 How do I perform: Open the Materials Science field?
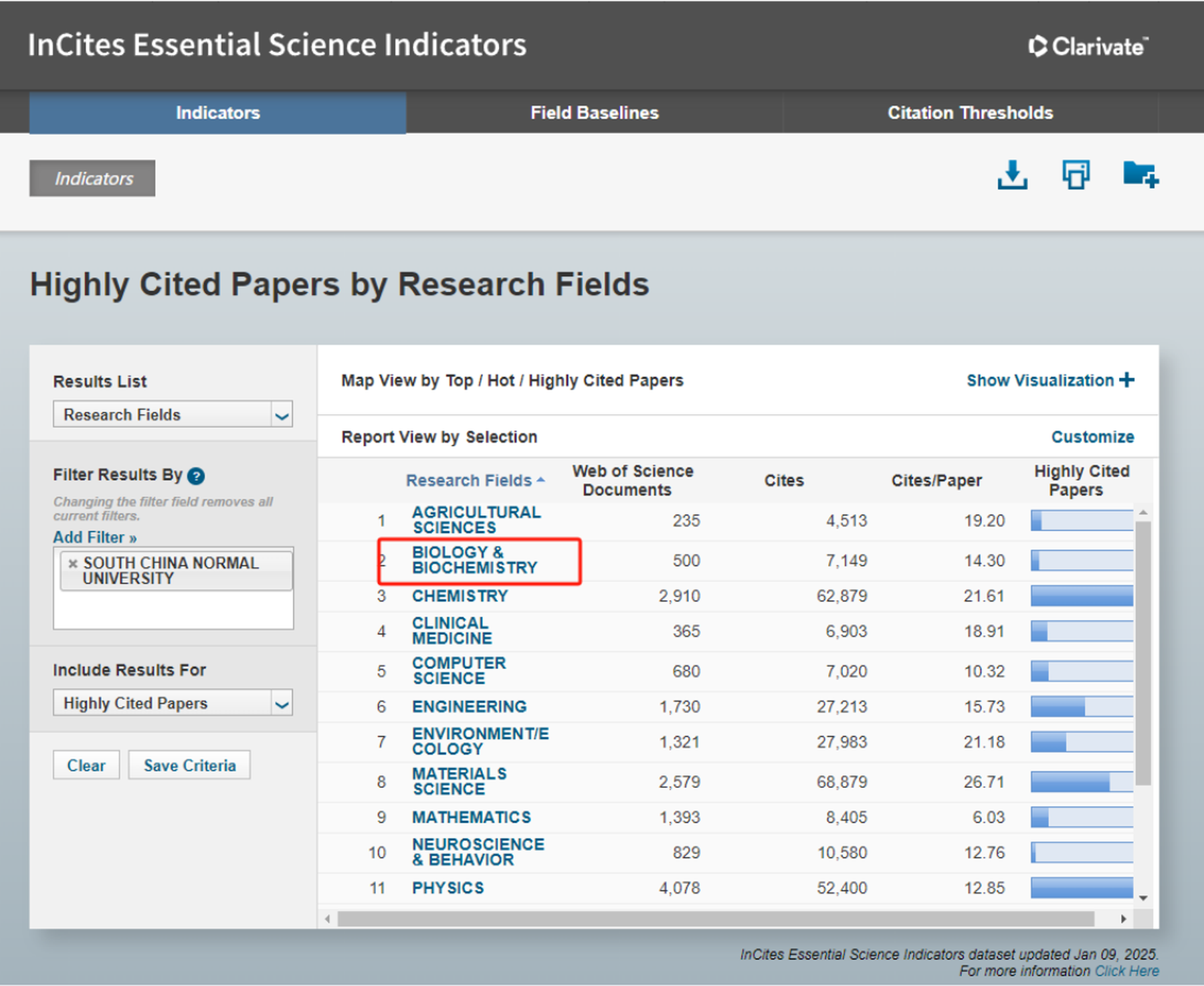tap(460, 781)
